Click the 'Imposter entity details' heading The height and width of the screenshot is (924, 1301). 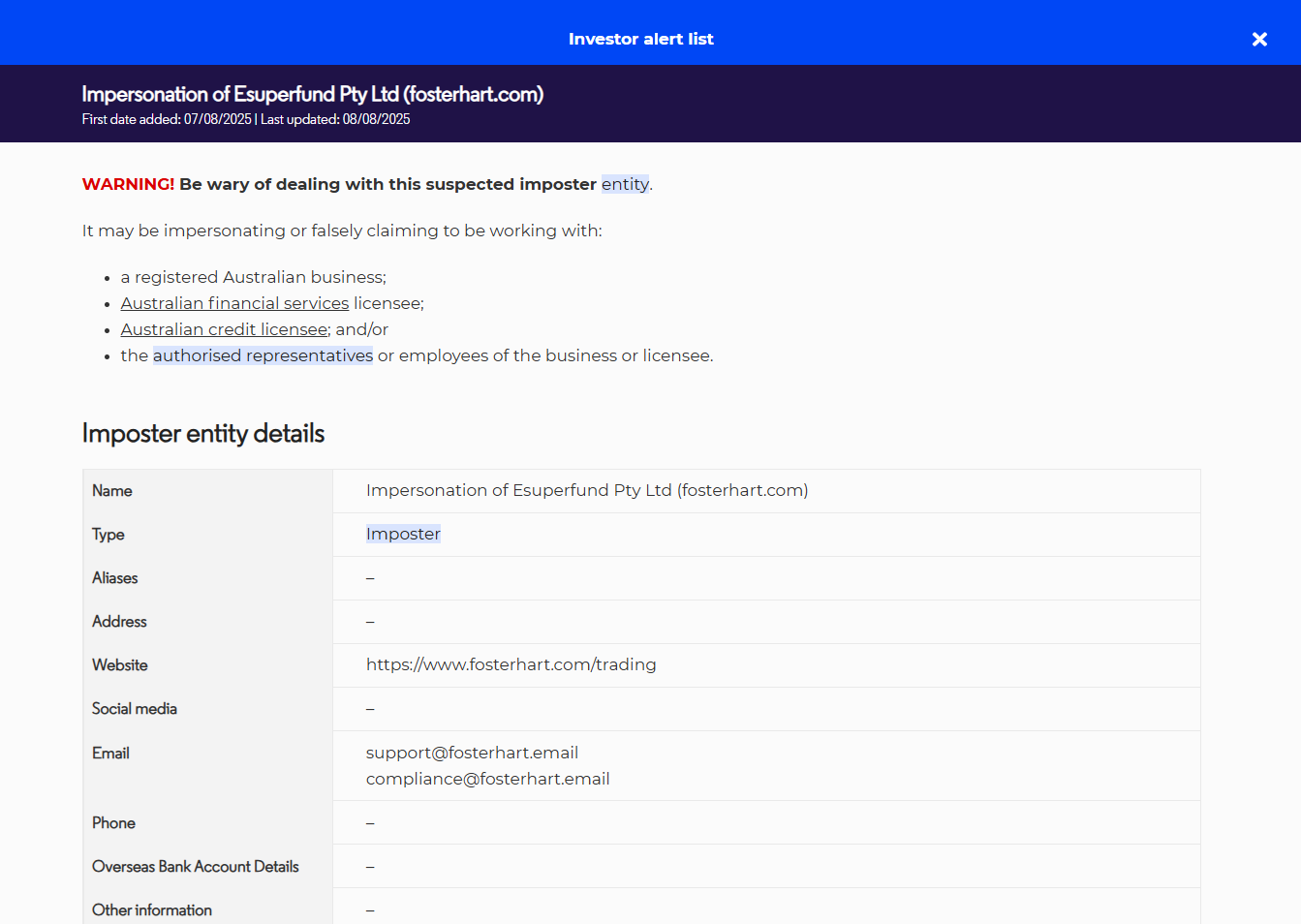click(203, 433)
